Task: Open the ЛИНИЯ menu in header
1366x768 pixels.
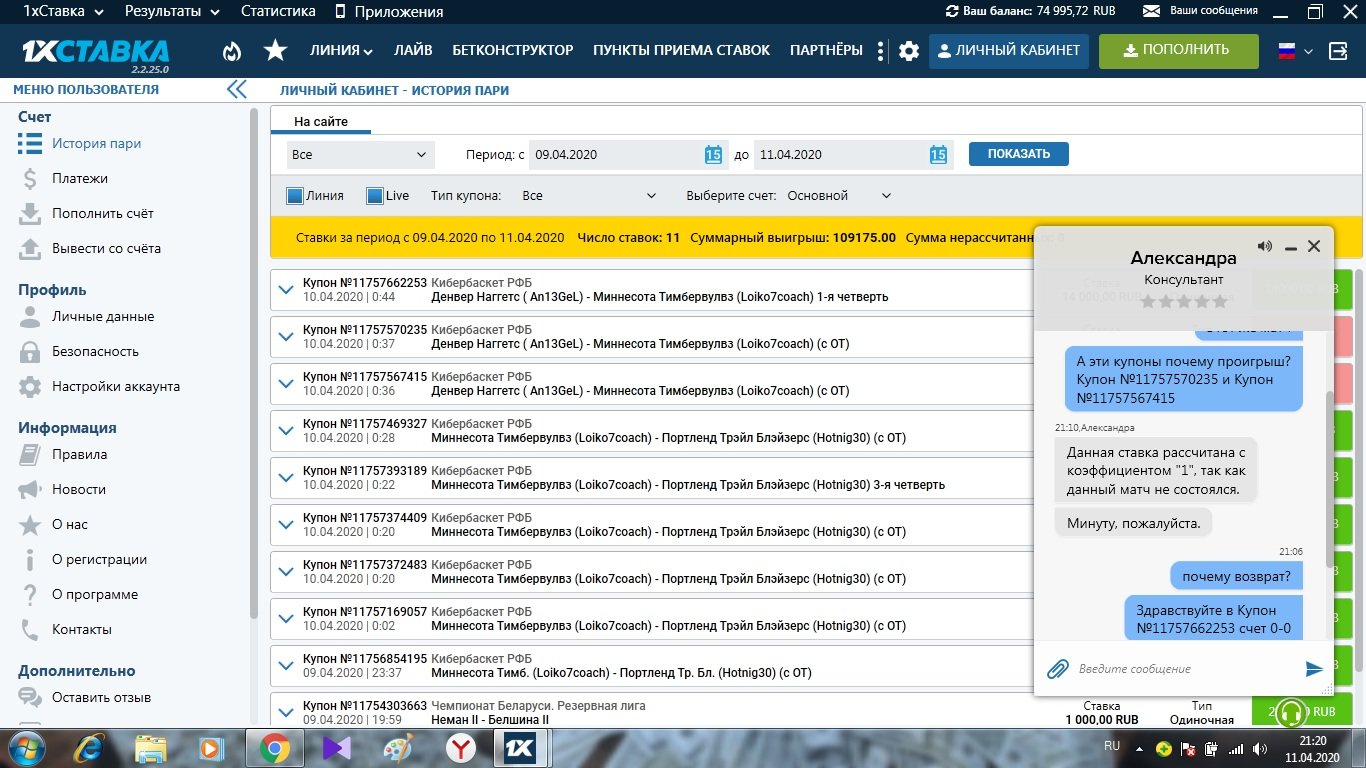Action: tap(341, 51)
